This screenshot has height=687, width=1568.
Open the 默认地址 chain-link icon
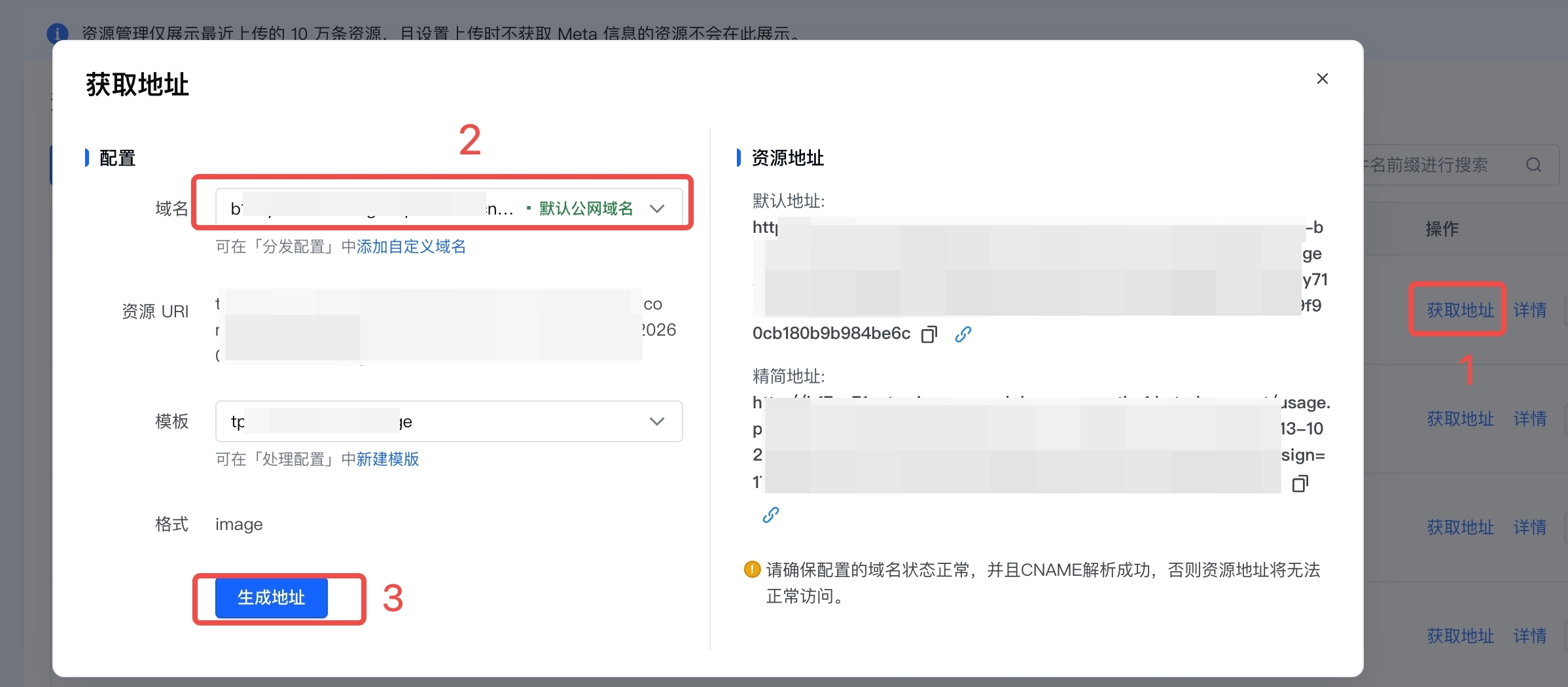pyautogui.click(x=963, y=334)
